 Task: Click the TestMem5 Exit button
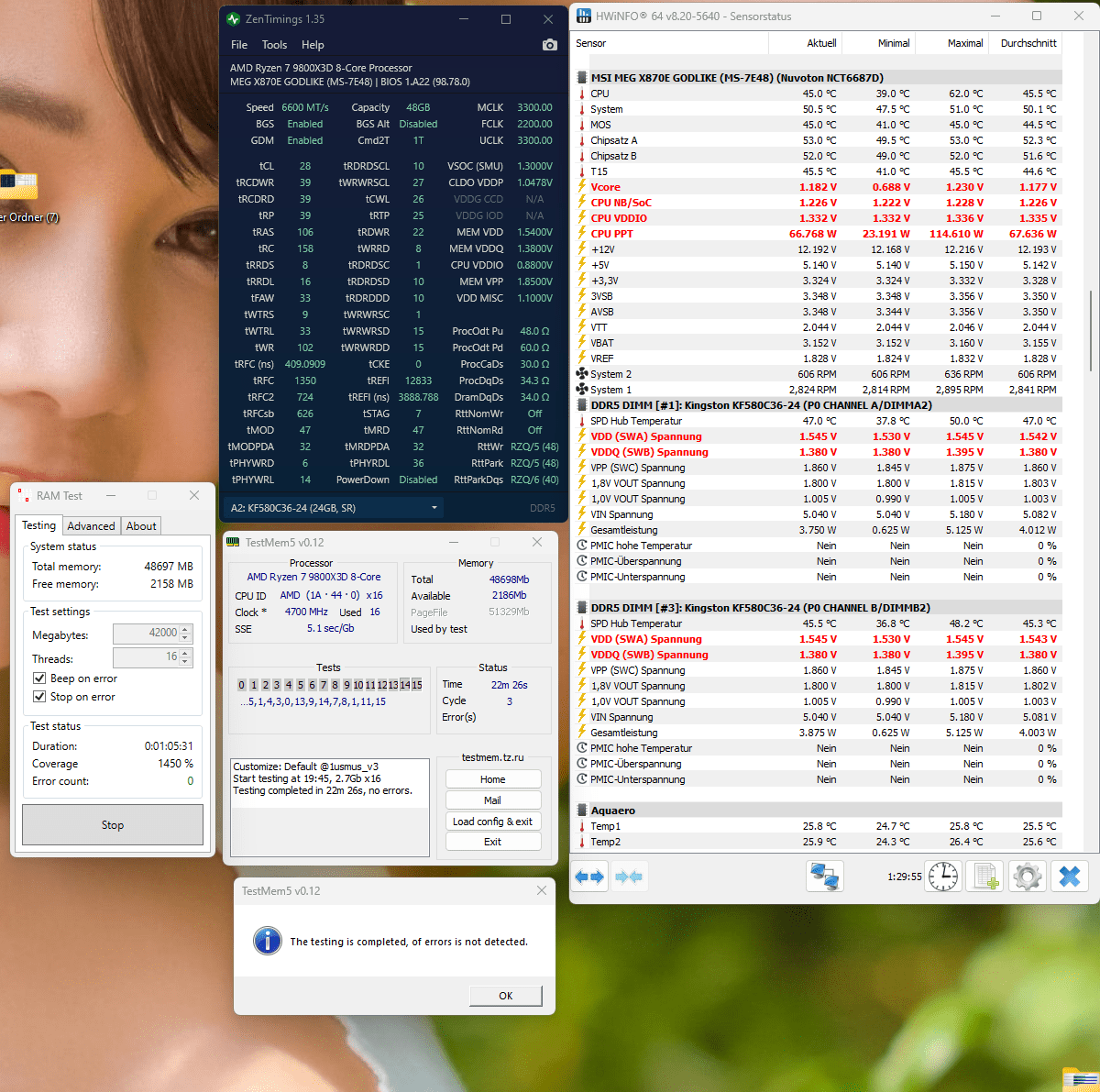click(493, 842)
